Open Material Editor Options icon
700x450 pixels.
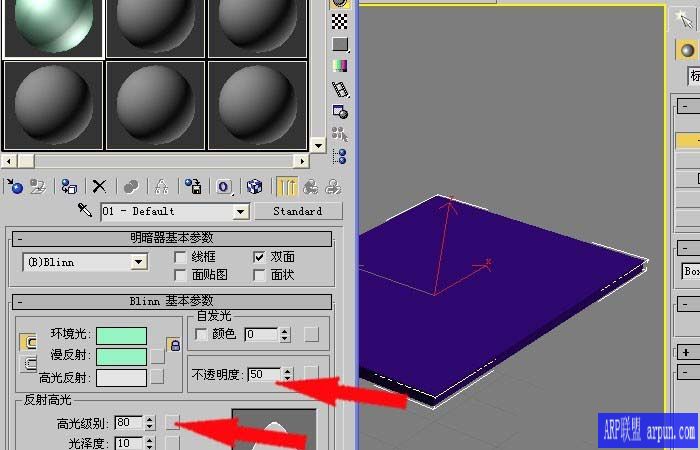pos(340,112)
